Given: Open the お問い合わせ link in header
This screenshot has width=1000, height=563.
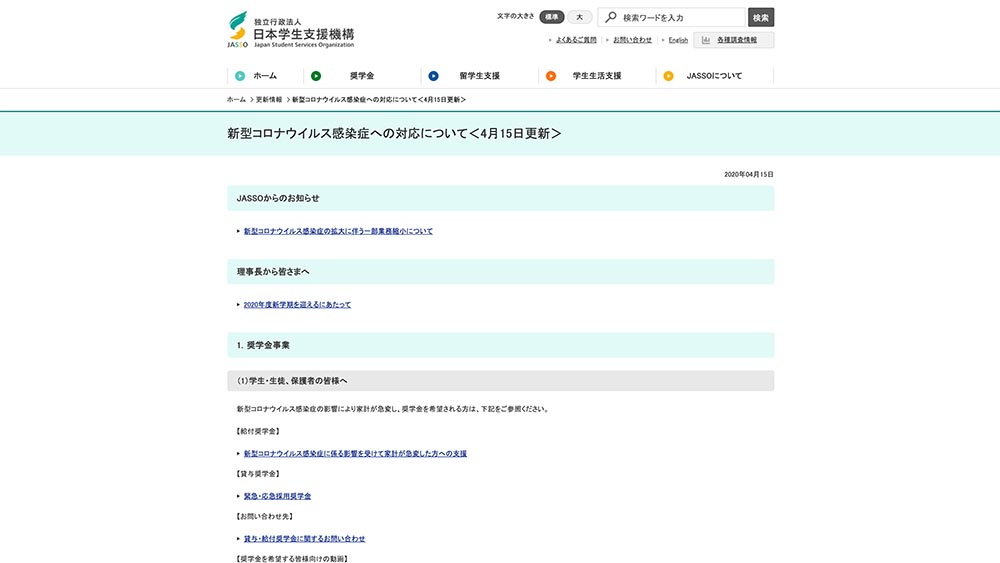Looking at the screenshot, I should tap(632, 40).
